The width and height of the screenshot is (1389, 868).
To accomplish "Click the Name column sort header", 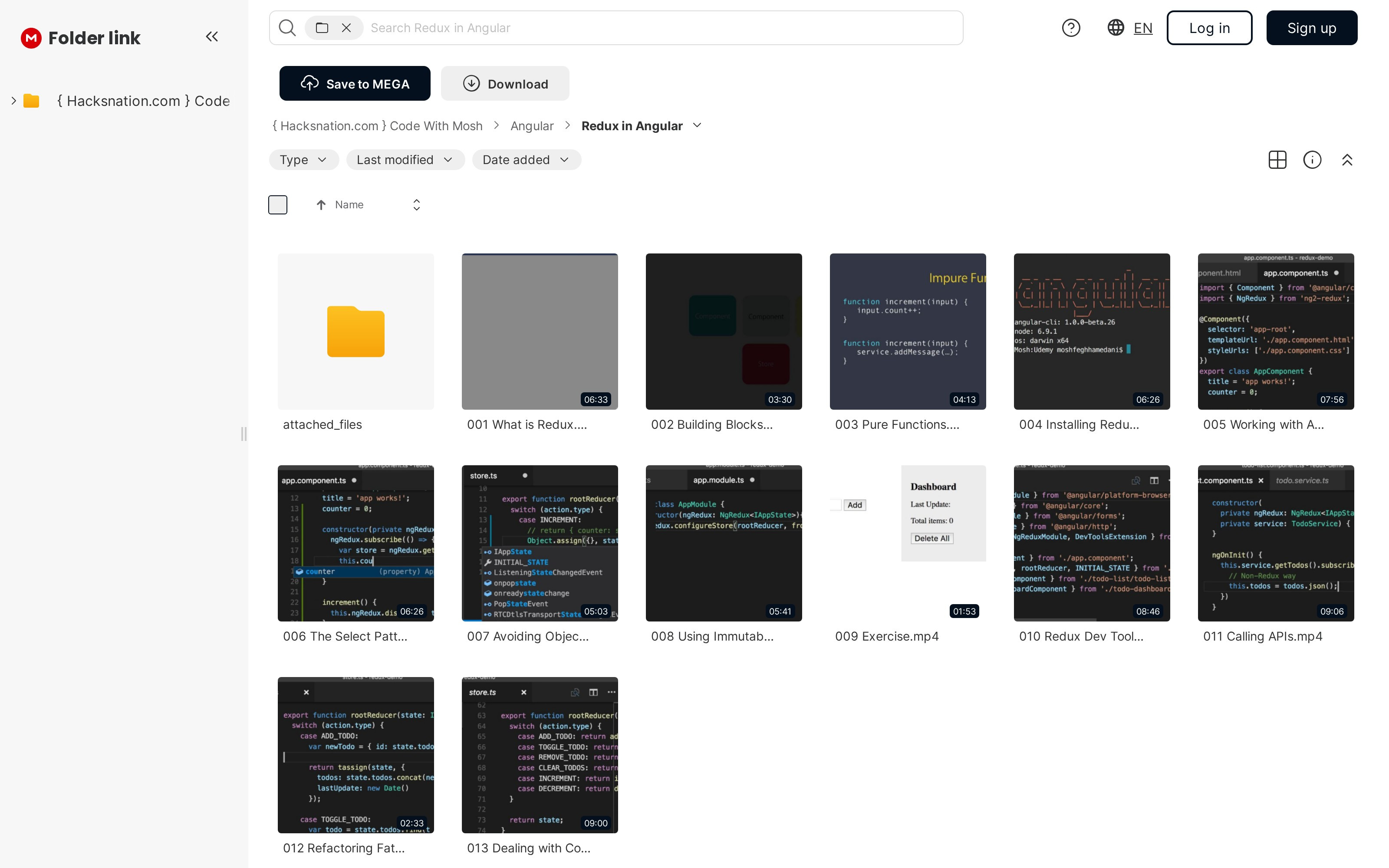I will pos(349,205).
